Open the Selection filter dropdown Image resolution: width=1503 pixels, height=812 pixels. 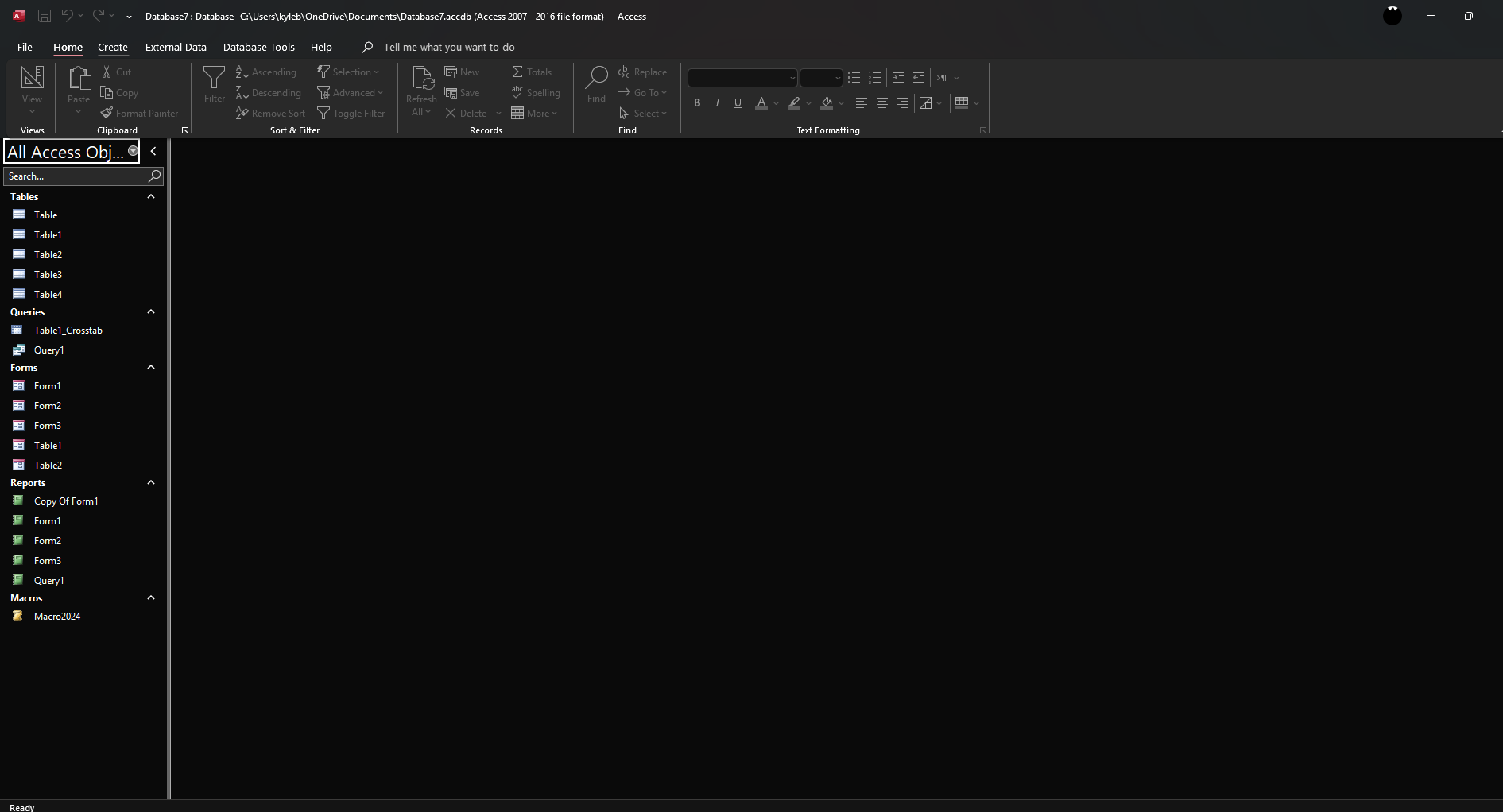click(348, 72)
